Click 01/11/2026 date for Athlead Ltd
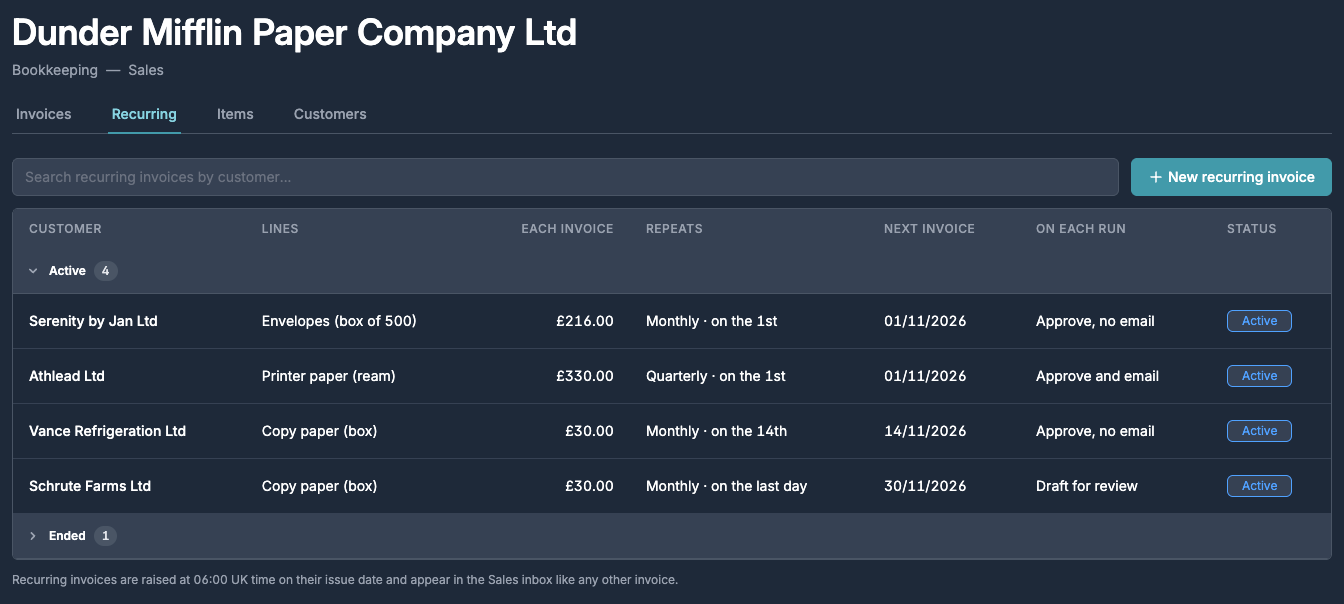The image size is (1344, 604). click(925, 376)
